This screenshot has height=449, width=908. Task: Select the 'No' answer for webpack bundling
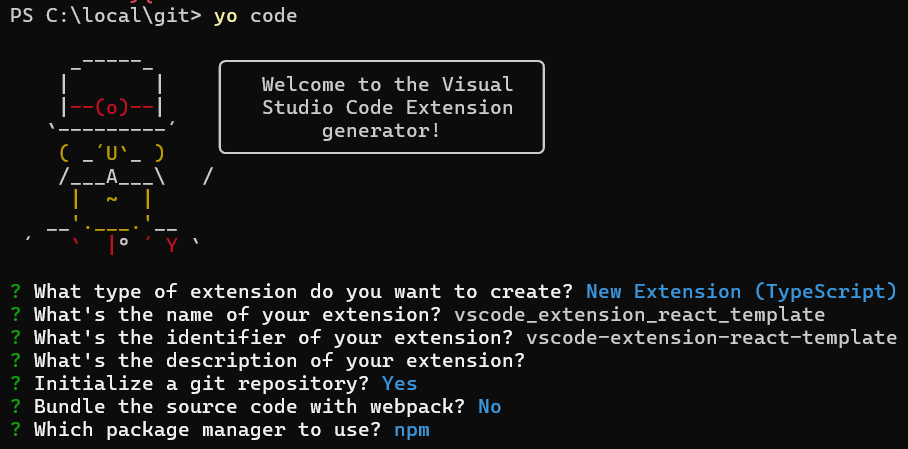(490, 407)
